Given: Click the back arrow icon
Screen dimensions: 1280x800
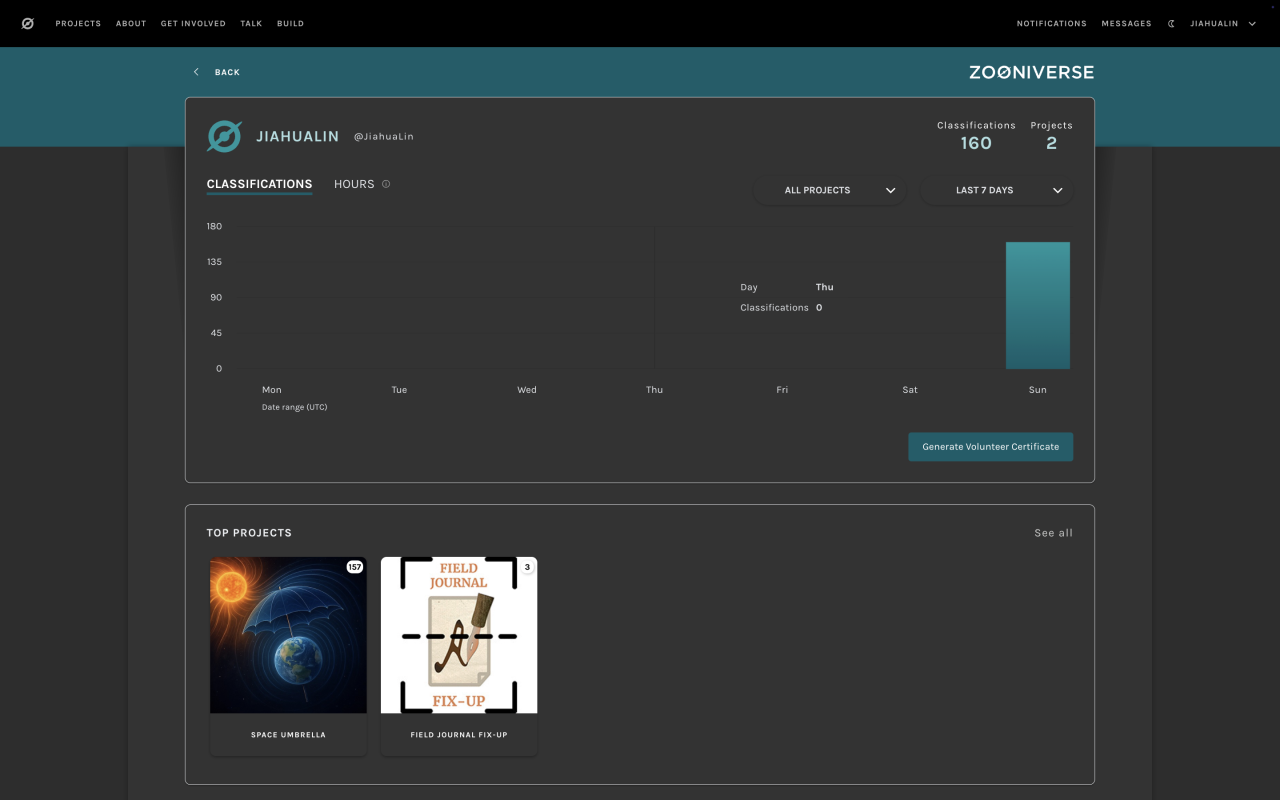Looking at the screenshot, I should pyautogui.click(x=196, y=72).
